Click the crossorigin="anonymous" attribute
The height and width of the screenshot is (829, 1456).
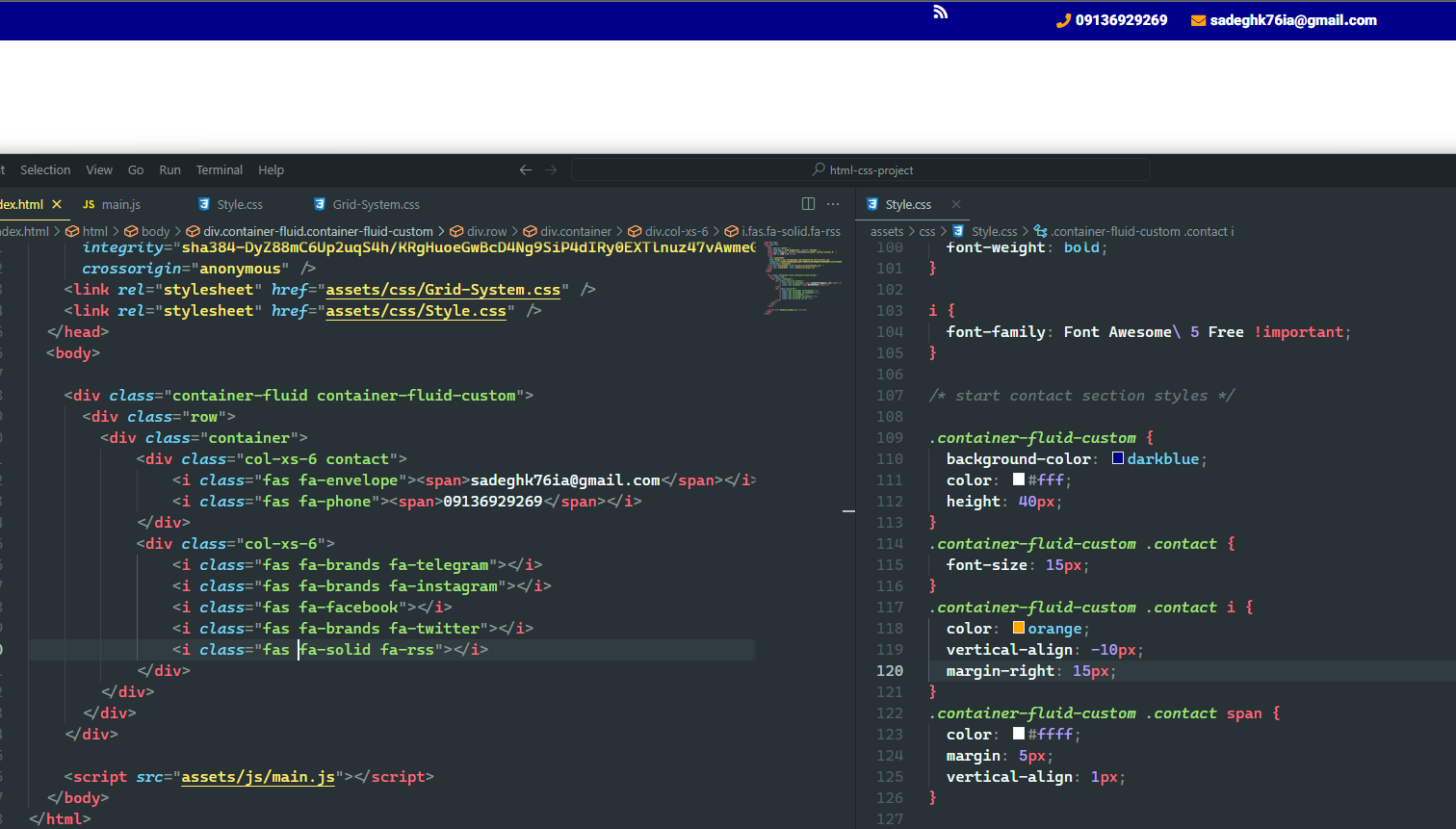pyautogui.click(x=186, y=269)
